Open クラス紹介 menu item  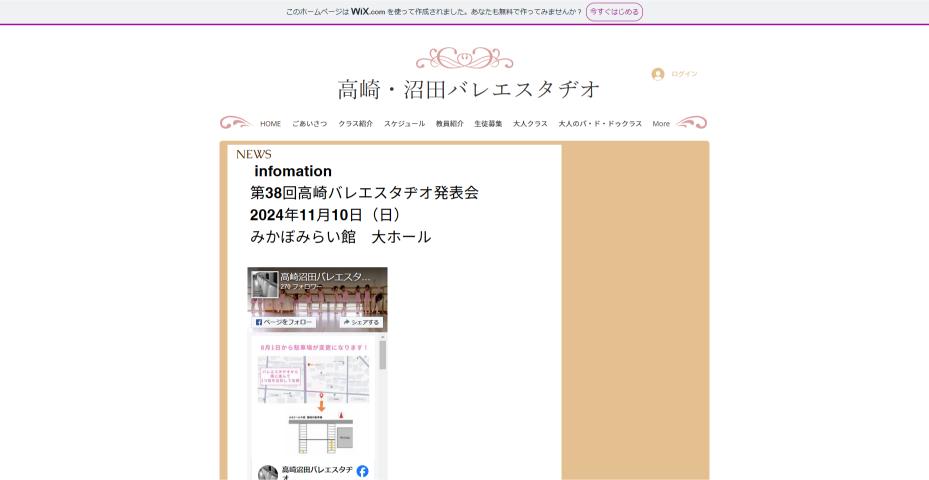click(355, 124)
